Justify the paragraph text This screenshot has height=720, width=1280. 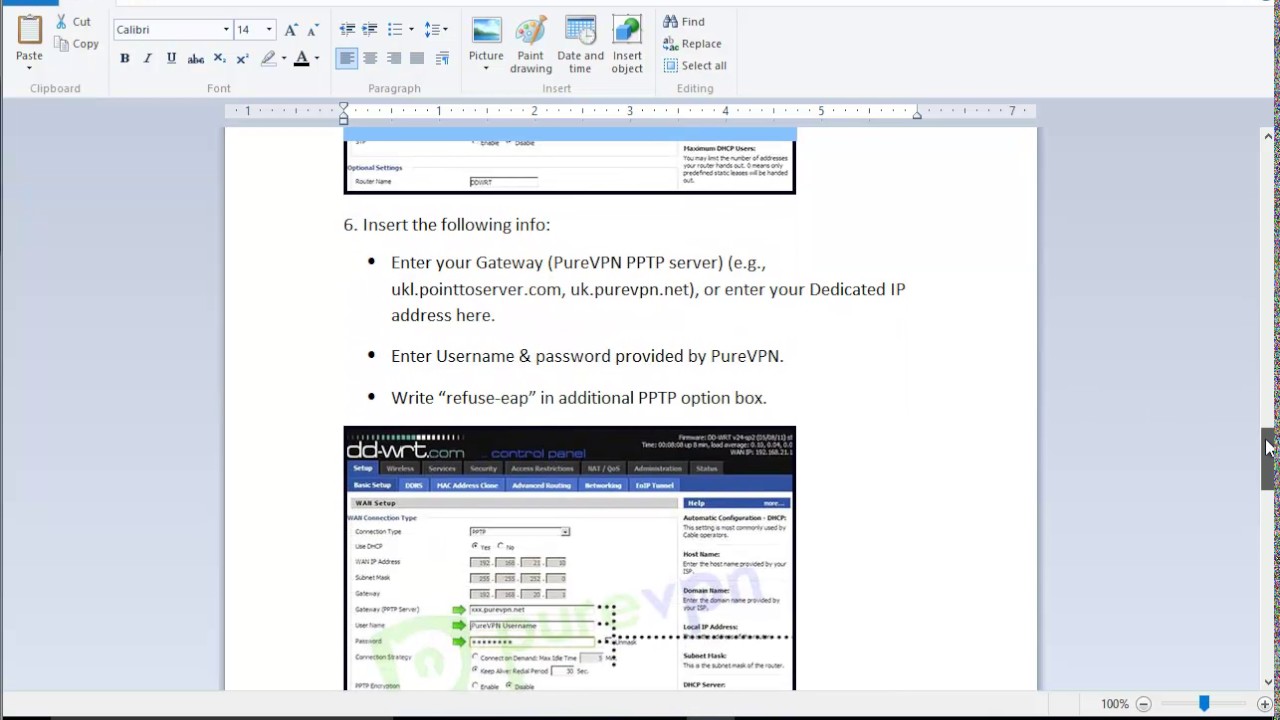coord(417,59)
